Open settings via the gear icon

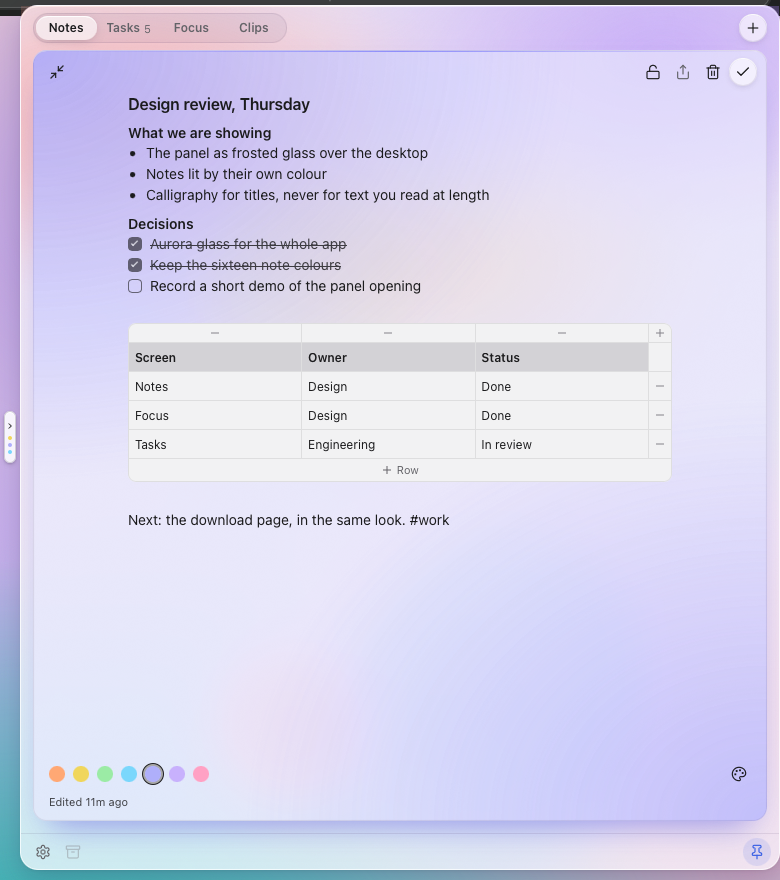(43, 852)
